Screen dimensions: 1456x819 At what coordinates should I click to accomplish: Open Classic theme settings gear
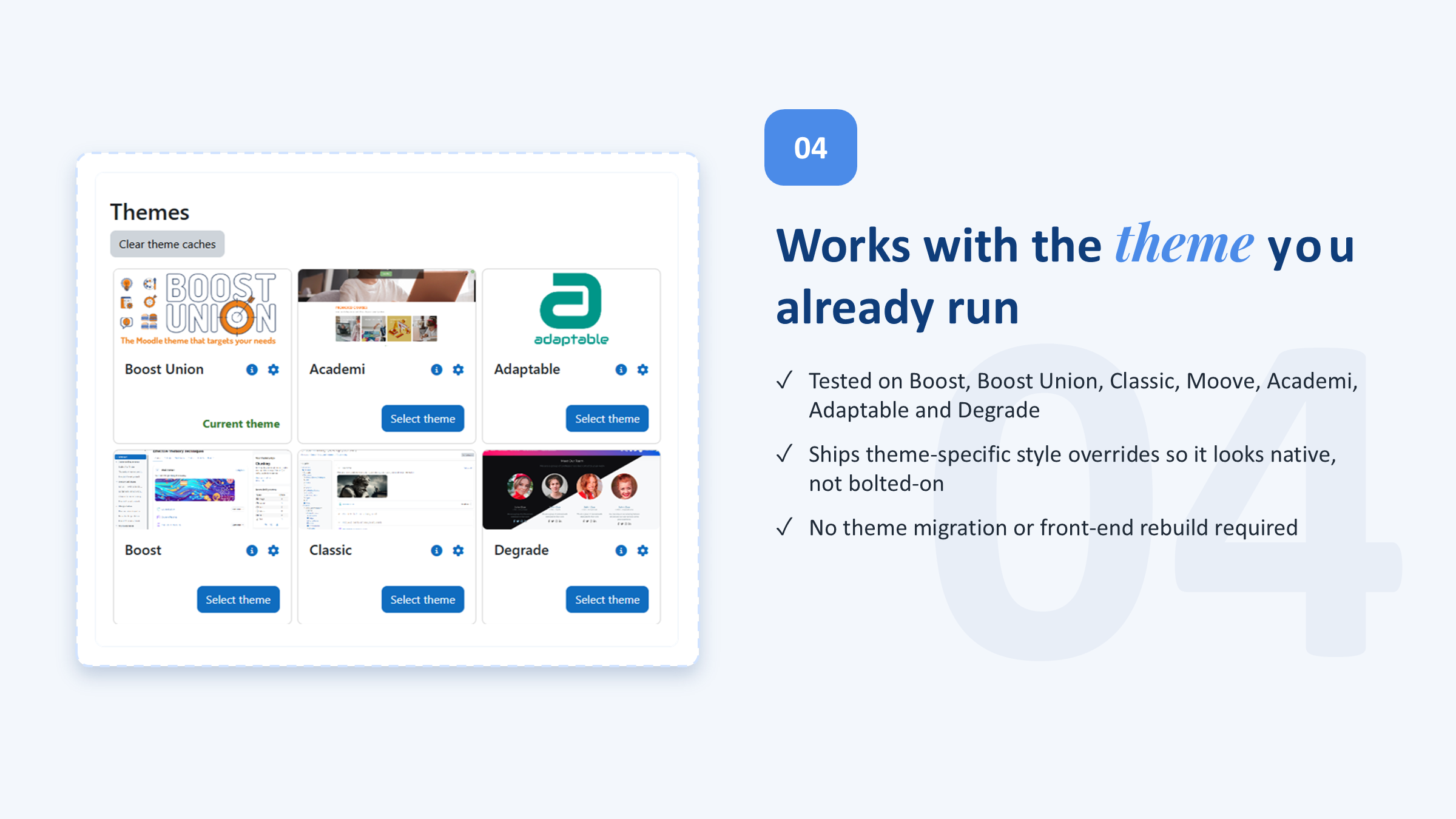458,550
